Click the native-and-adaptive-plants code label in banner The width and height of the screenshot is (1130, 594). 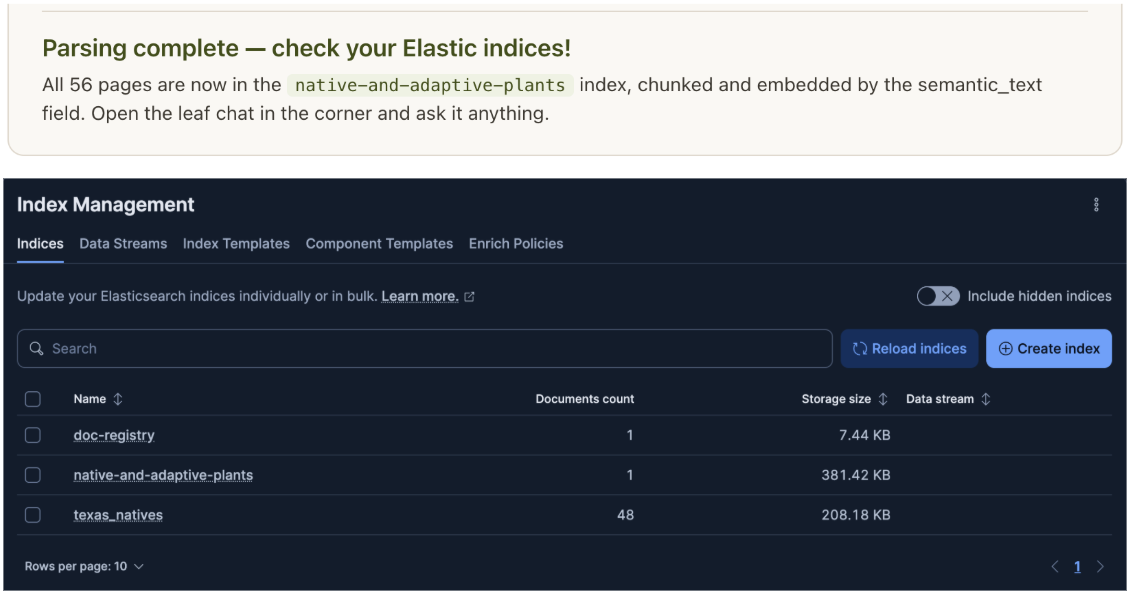pos(430,85)
